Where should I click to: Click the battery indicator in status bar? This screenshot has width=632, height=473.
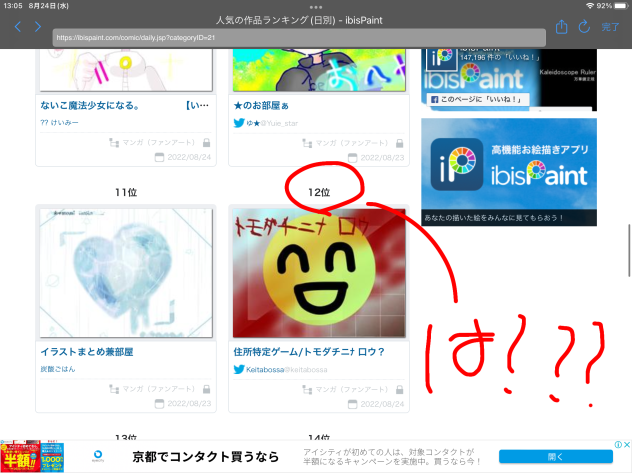(x=621, y=6)
